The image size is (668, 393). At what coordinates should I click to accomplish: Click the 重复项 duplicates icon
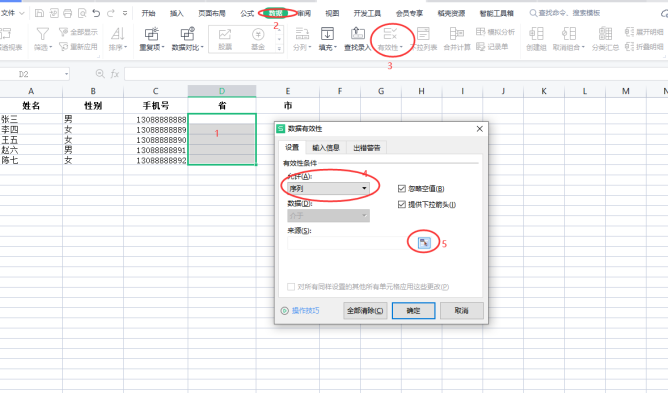(152, 34)
